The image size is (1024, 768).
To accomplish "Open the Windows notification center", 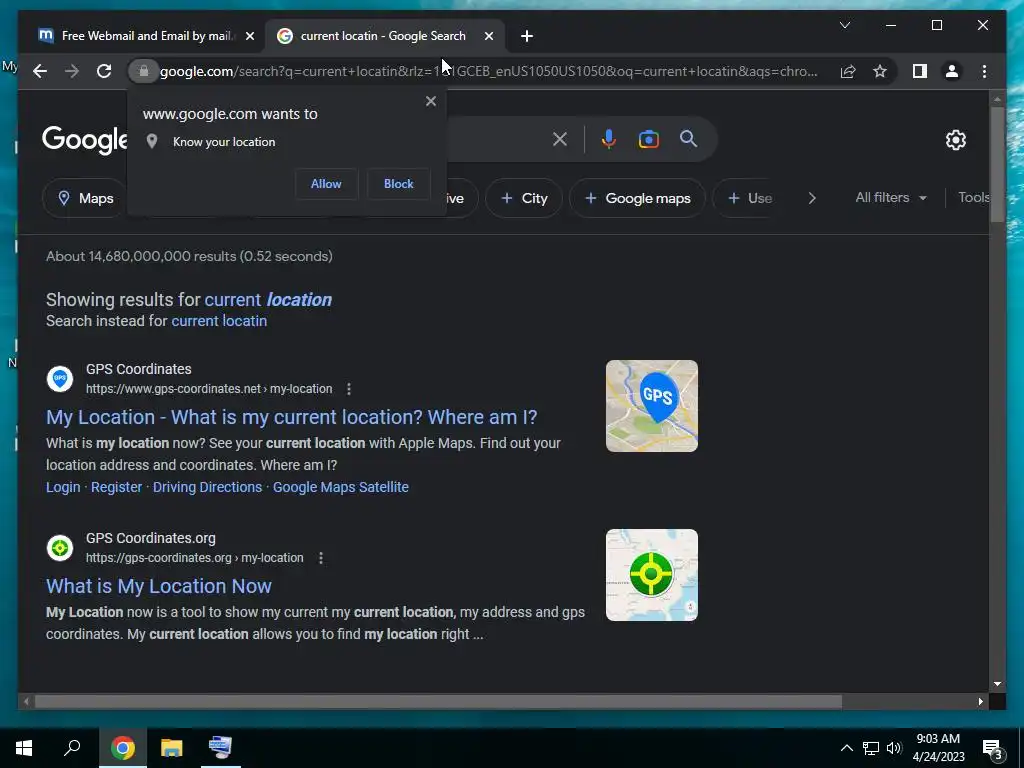I will click(x=993, y=748).
